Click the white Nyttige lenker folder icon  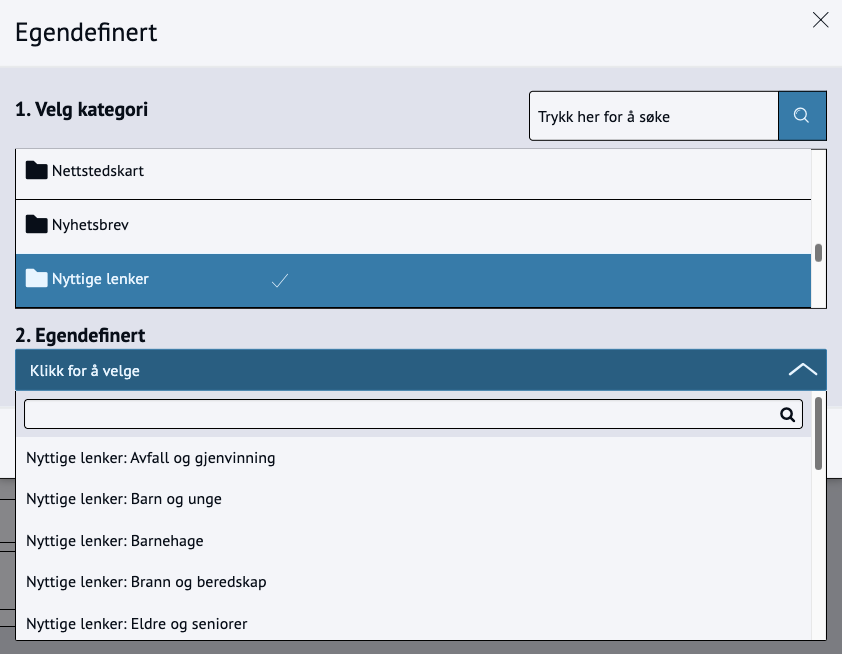(37, 278)
